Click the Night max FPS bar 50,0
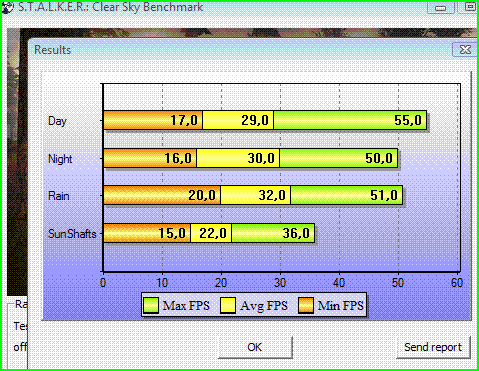Screen dimensions: 479x371 [x=339, y=158]
